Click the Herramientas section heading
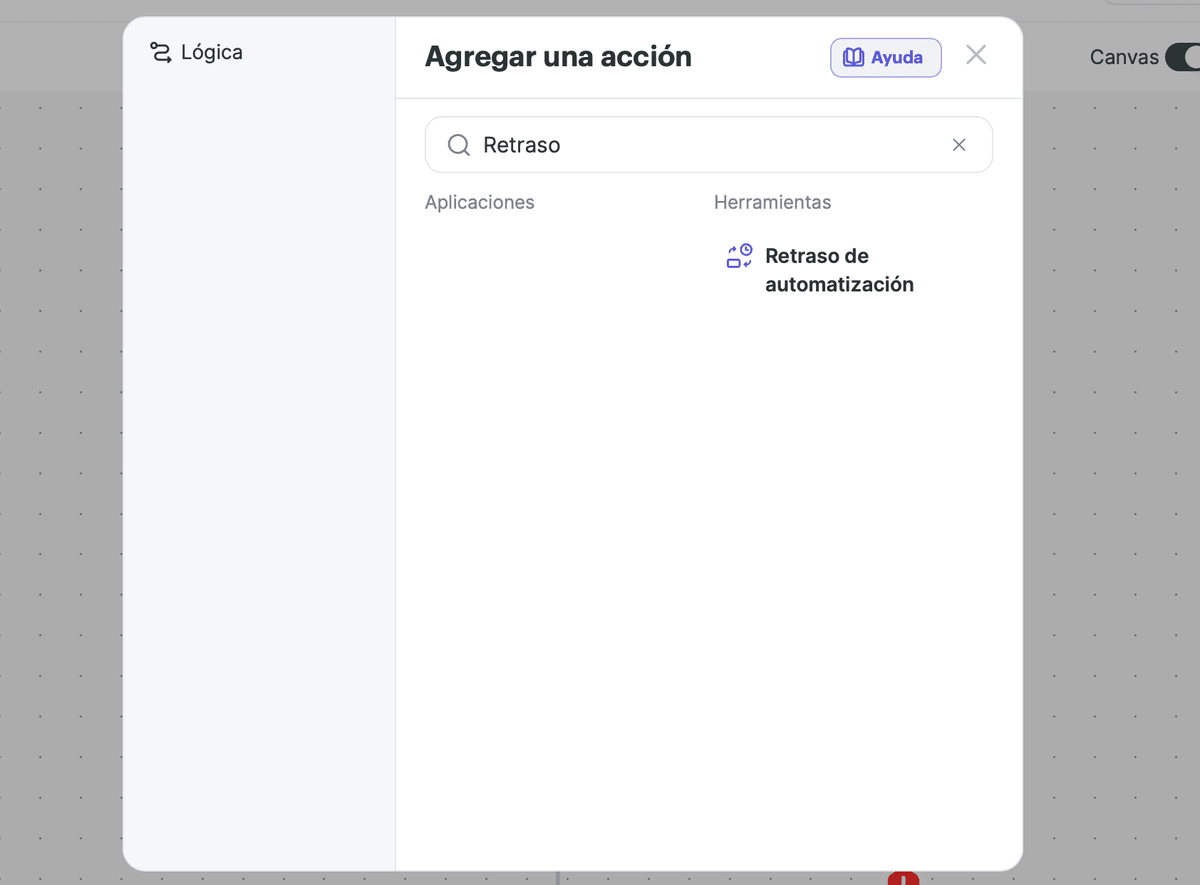Image resolution: width=1200 pixels, height=885 pixels. (x=772, y=202)
